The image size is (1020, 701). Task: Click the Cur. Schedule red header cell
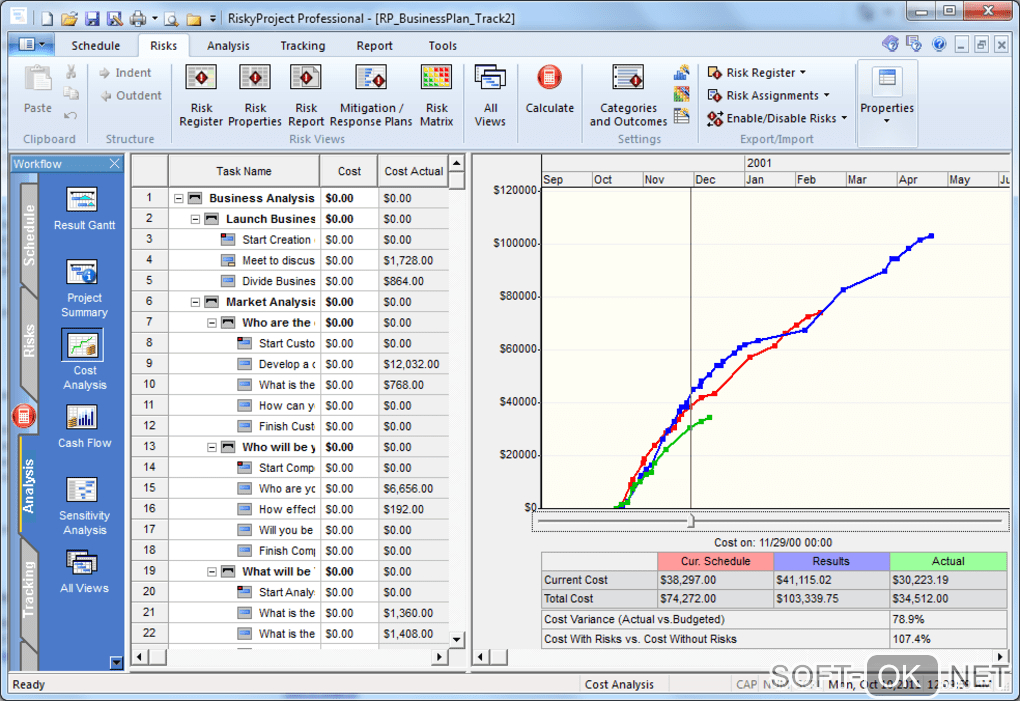point(716,561)
